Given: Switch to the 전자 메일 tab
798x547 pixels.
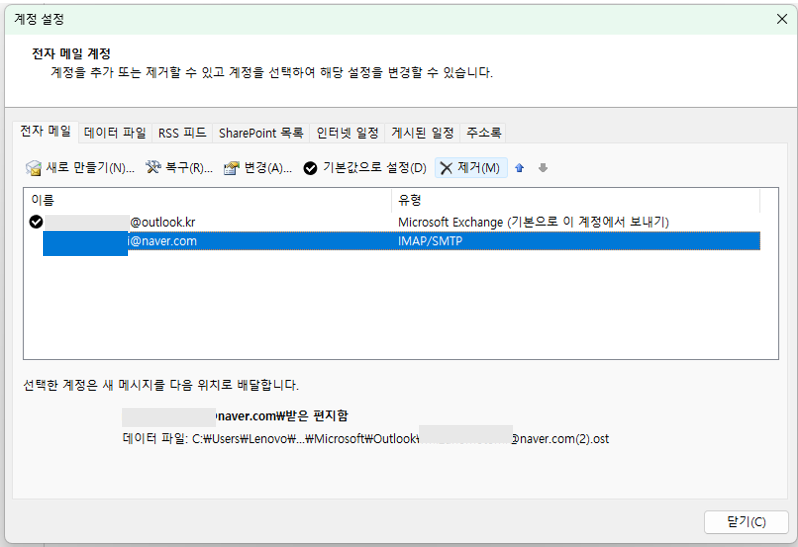Looking at the screenshot, I should click(x=45, y=131).
